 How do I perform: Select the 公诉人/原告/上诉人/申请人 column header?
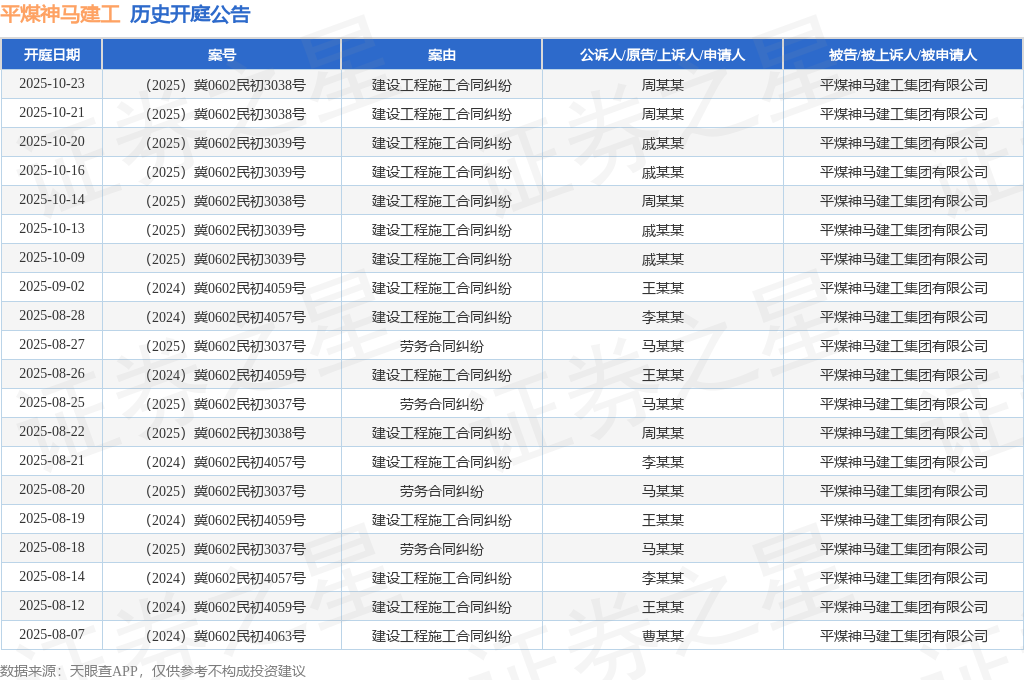[x=662, y=55]
